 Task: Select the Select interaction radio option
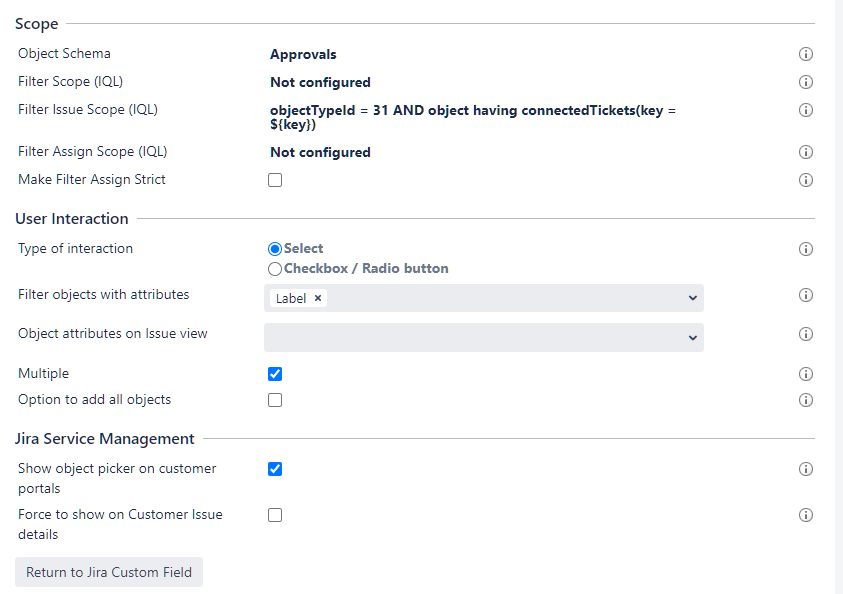point(276,249)
